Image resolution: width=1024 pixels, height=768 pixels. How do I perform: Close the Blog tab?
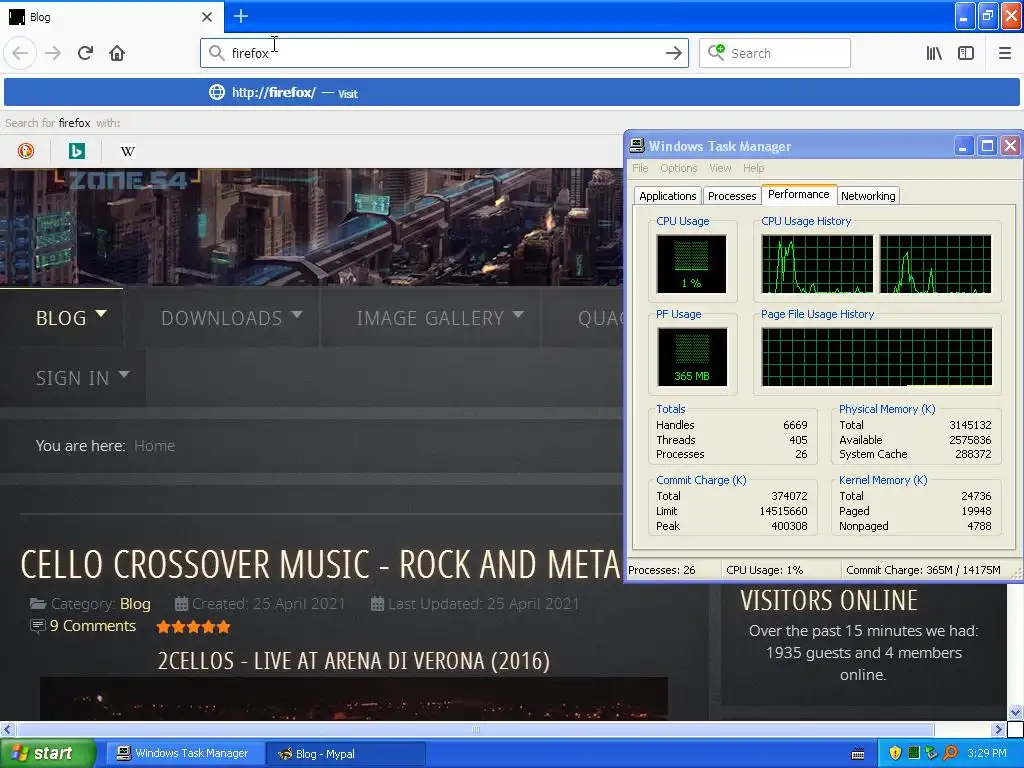(207, 17)
